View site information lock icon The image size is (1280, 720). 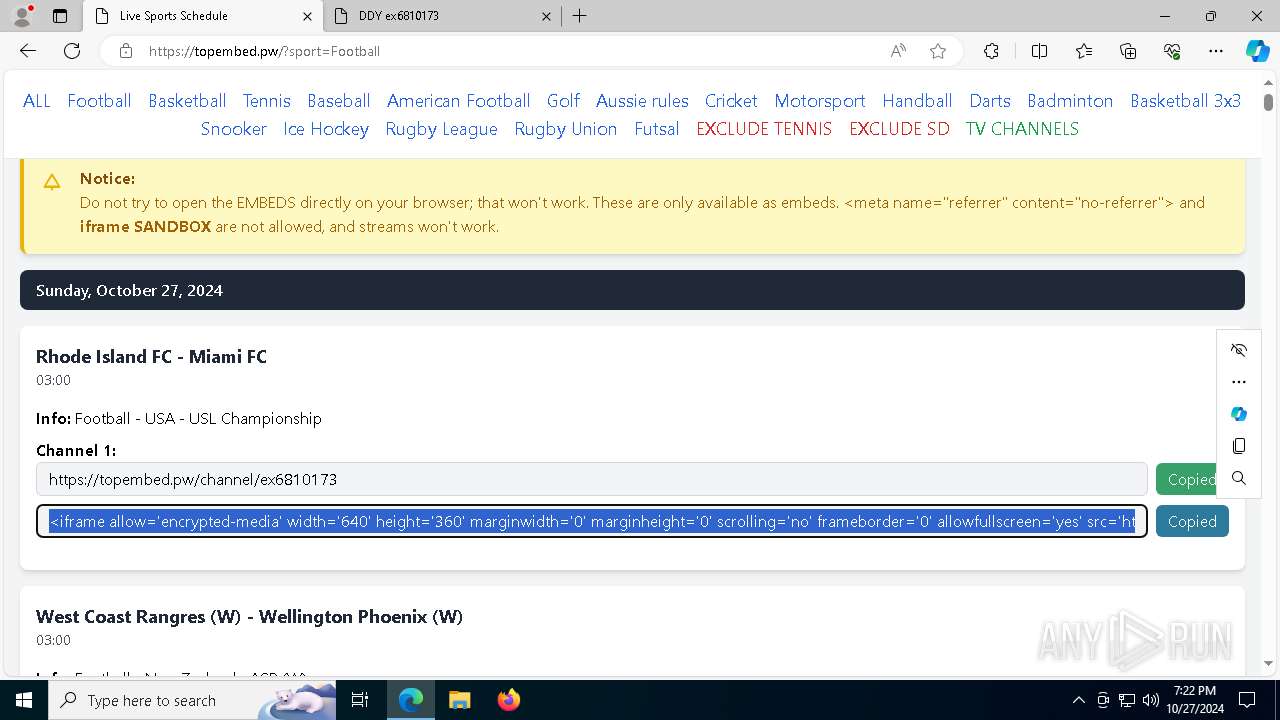coord(126,51)
